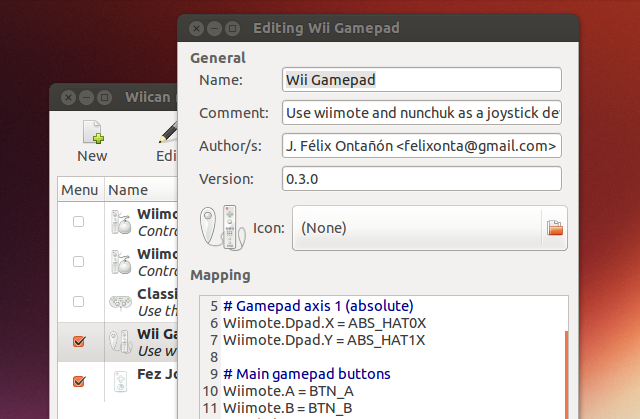Image resolution: width=640 pixels, height=419 pixels.
Task: Focus the Comment input field
Action: pyautogui.click(x=422, y=113)
